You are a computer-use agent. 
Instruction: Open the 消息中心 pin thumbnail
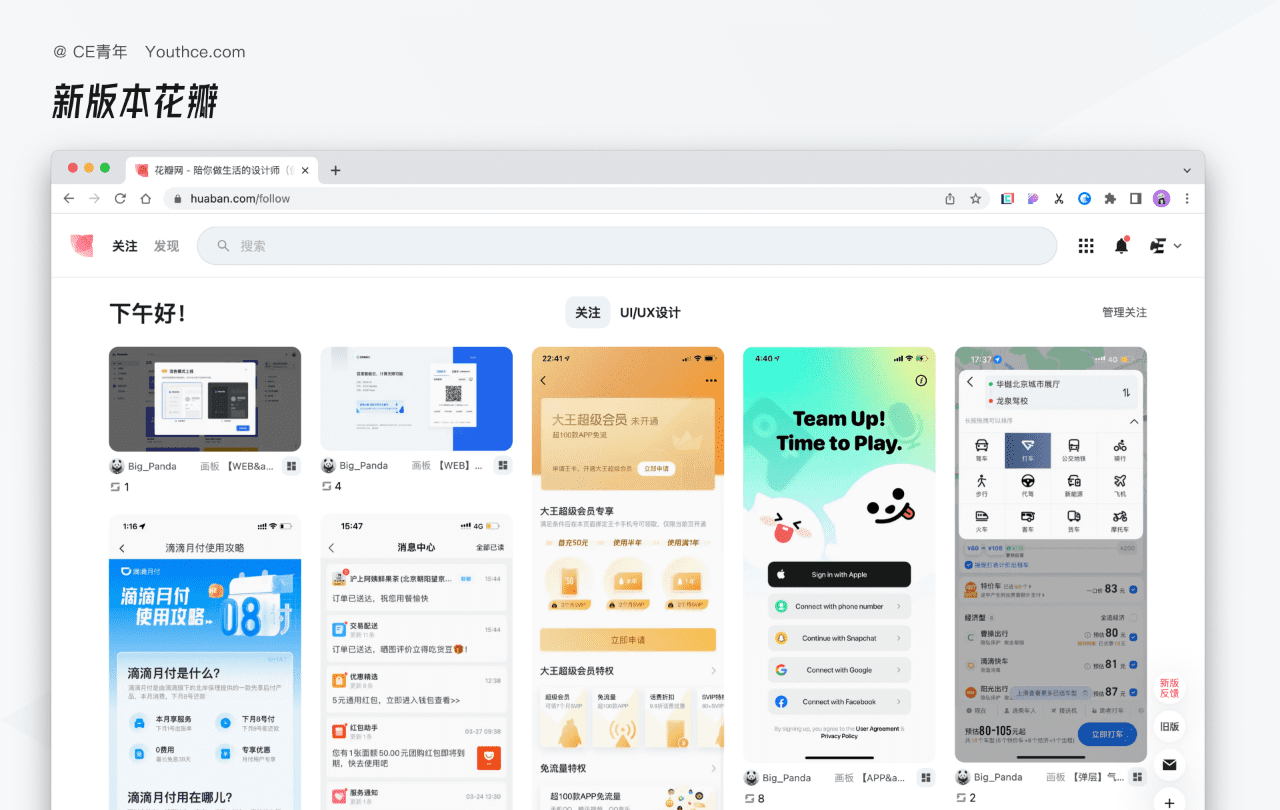(416, 662)
